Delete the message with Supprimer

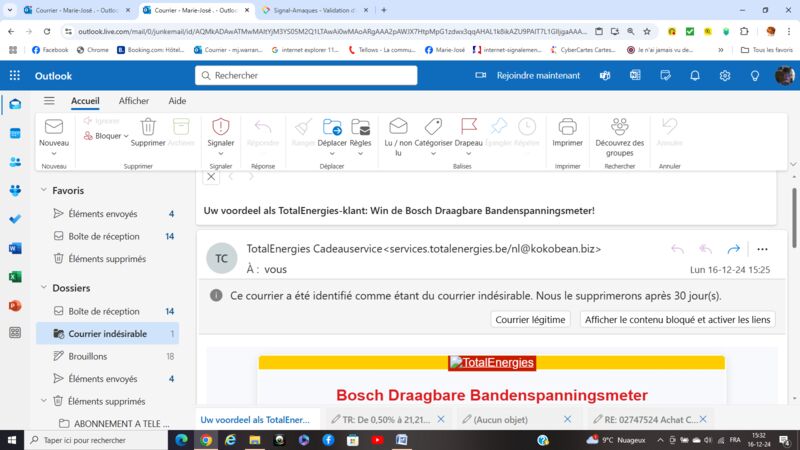coord(148,133)
